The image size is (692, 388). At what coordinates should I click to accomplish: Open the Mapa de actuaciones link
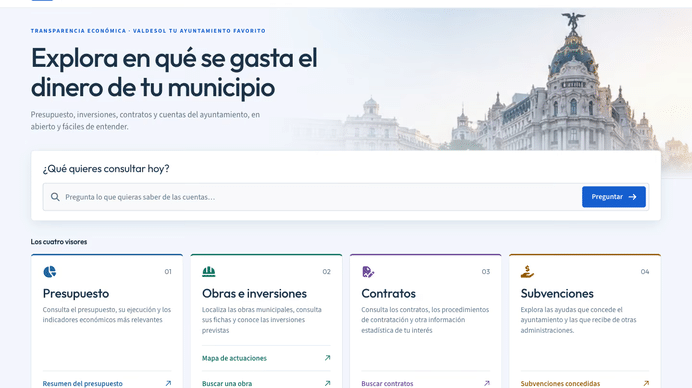pyautogui.click(x=234, y=358)
